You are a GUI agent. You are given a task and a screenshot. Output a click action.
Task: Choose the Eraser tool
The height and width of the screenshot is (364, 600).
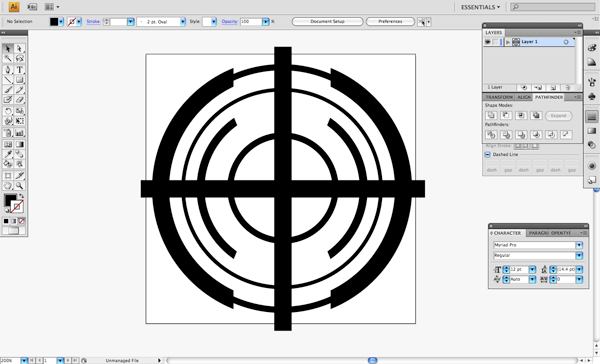(20, 100)
